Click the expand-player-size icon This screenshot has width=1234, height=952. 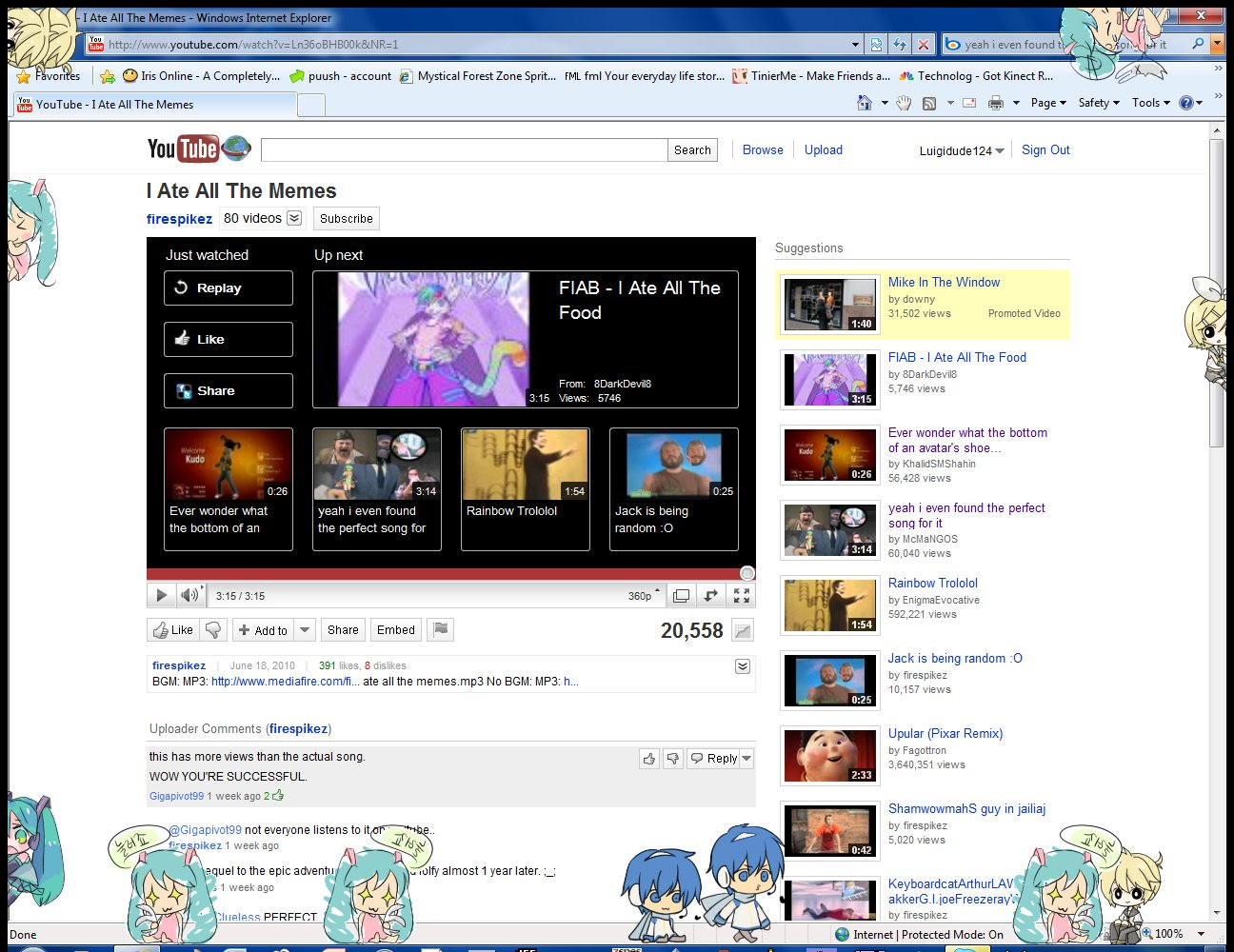[681, 596]
